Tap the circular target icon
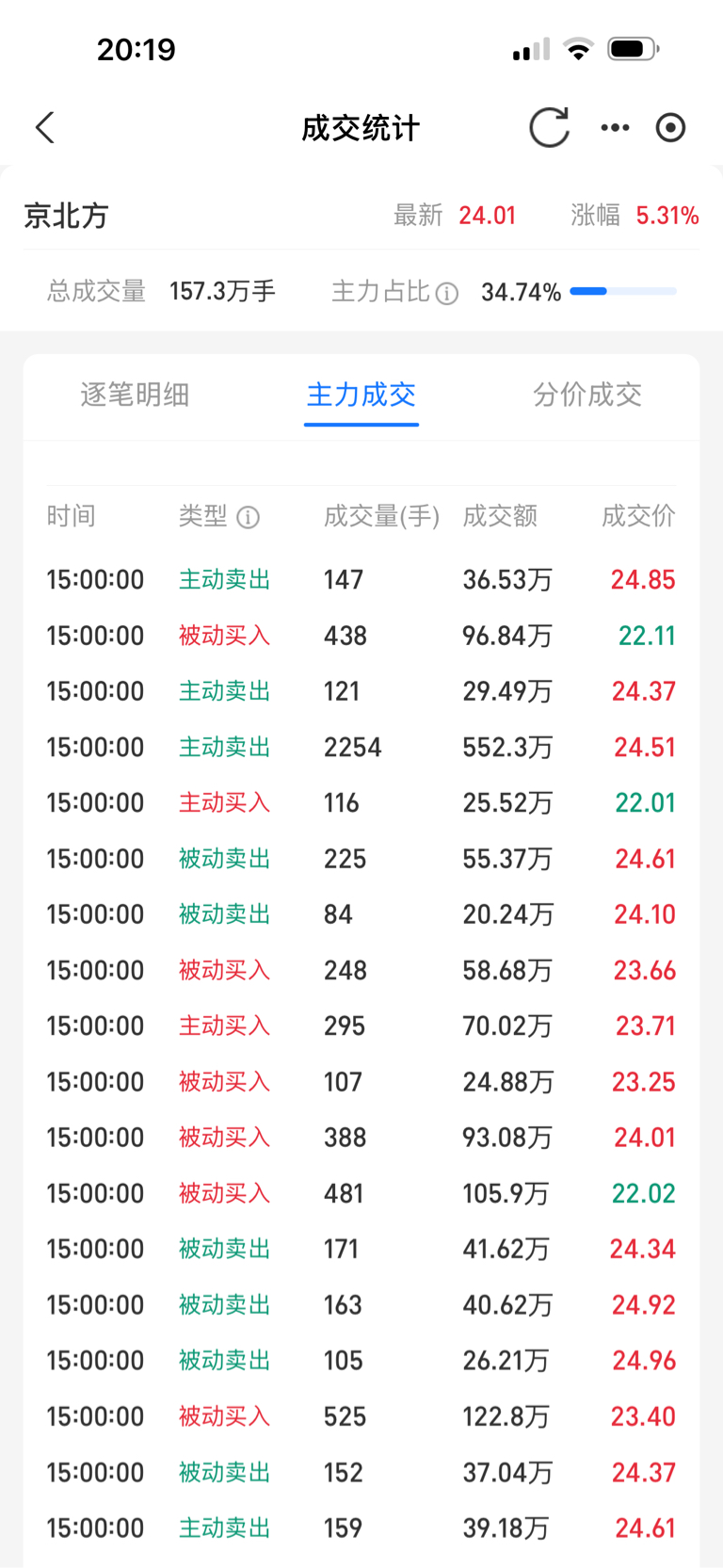This screenshot has width=723, height=1568. click(670, 127)
